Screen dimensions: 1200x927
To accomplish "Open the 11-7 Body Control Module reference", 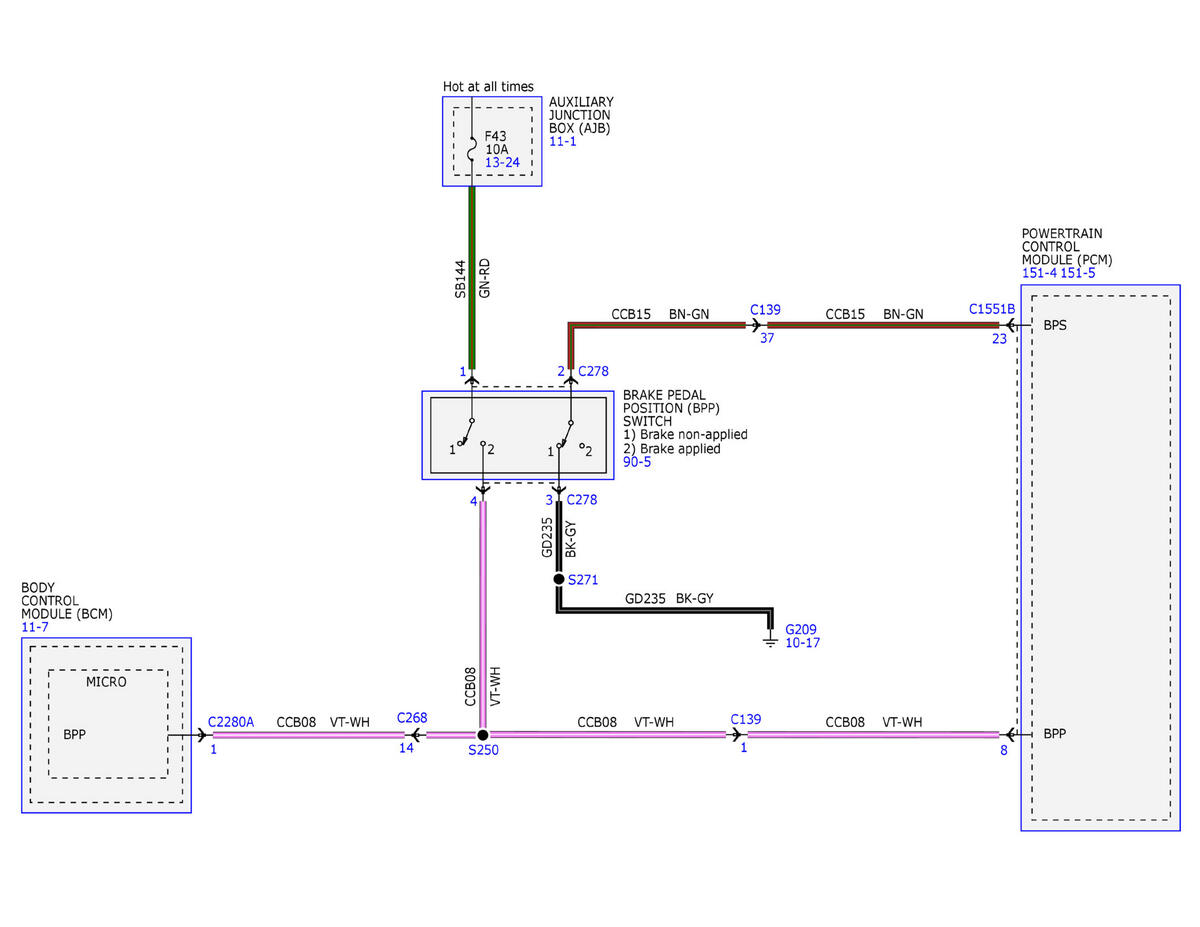I will [x=35, y=627].
